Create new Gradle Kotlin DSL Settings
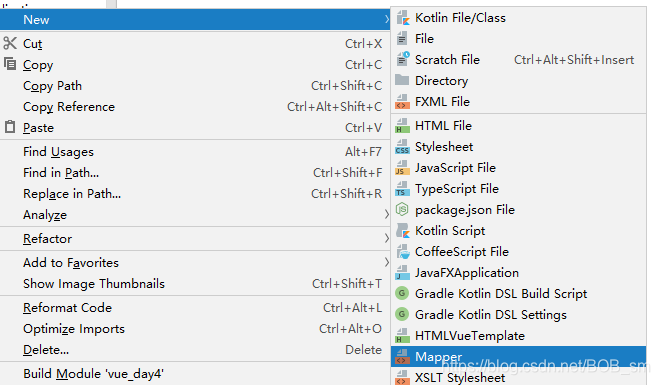The width and height of the screenshot is (660, 385). 519,315
